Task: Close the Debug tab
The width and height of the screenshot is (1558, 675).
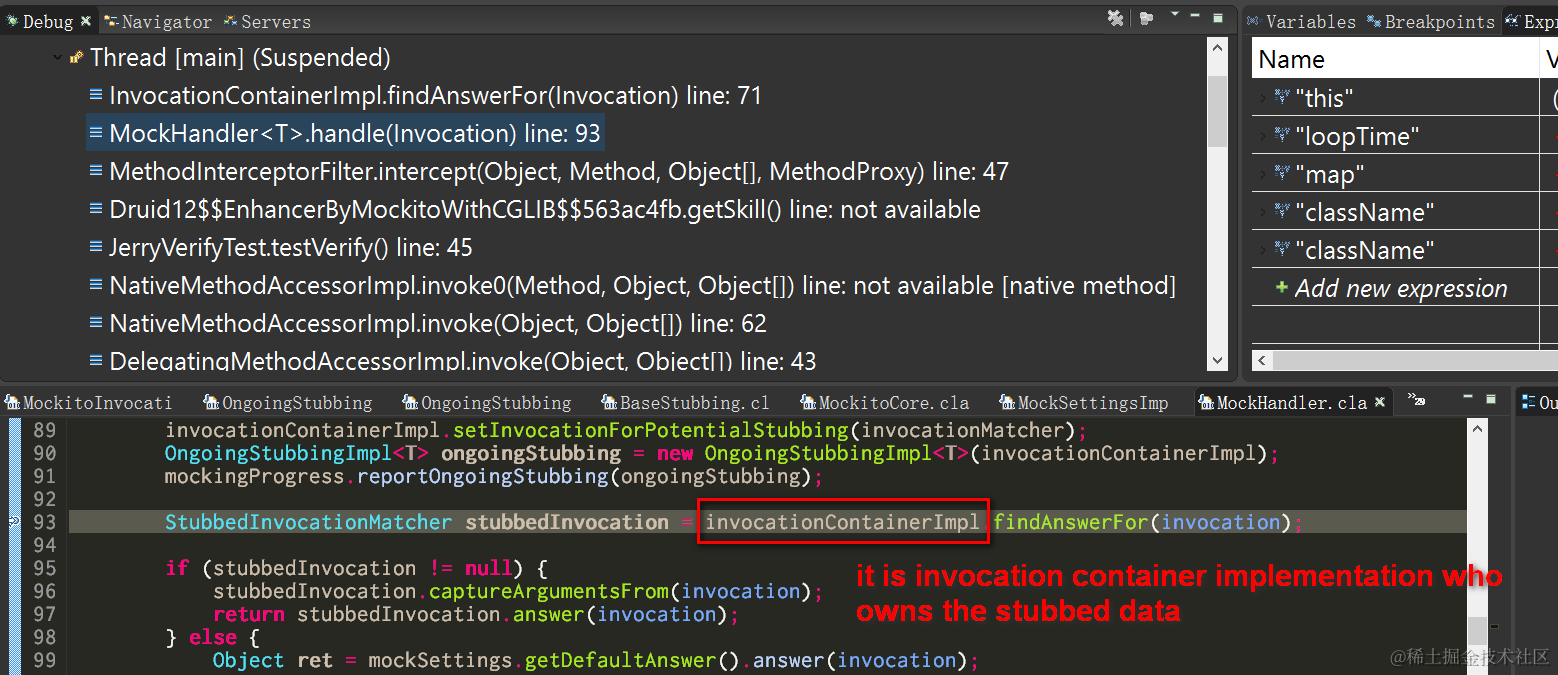Action: pyautogui.click(x=85, y=21)
